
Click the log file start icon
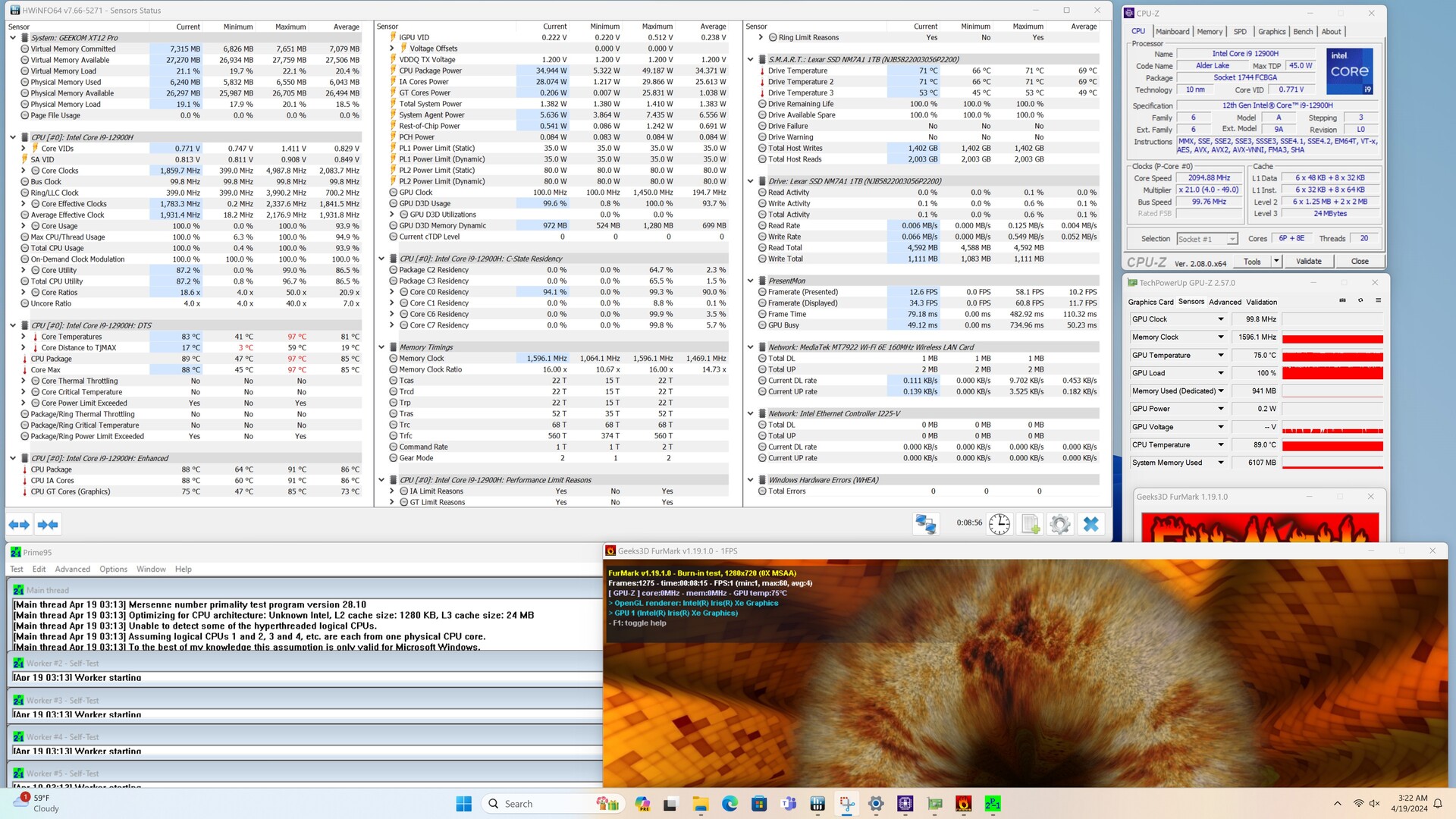tap(1030, 524)
